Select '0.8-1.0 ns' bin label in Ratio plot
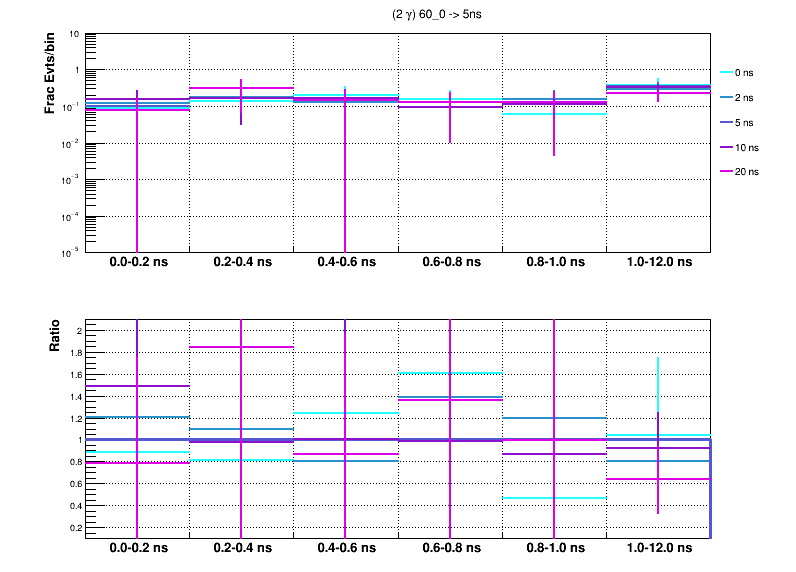 [554, 549]
